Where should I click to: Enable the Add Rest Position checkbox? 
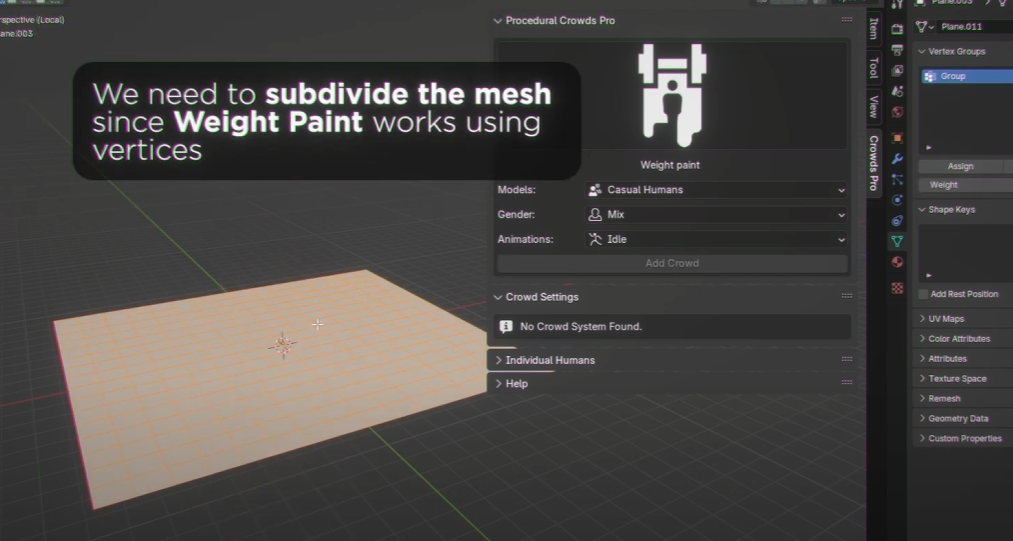pyautogui.click(x=923, y=294)
